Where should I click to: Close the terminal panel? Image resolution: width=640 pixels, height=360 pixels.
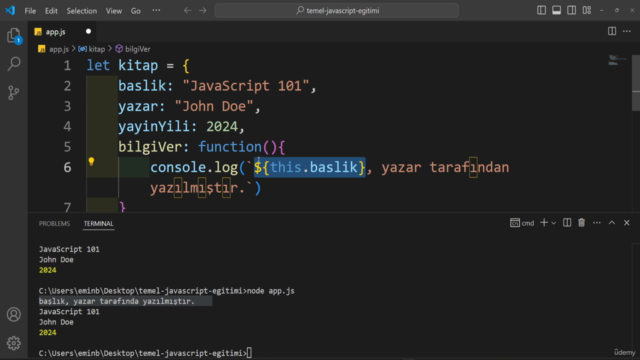coord(627,223)
